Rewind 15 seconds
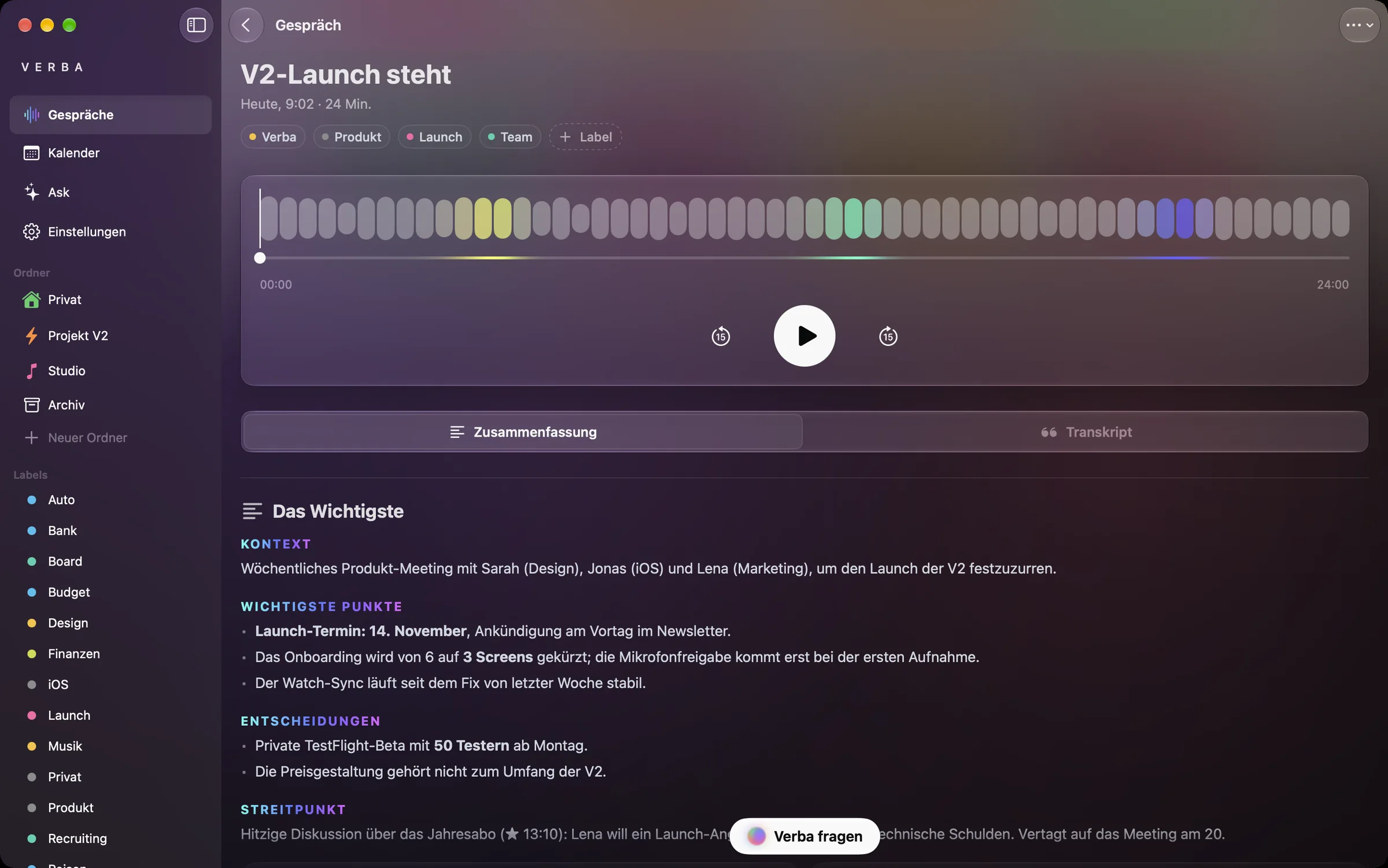The image size is (1388, 868). click(721, 336)
